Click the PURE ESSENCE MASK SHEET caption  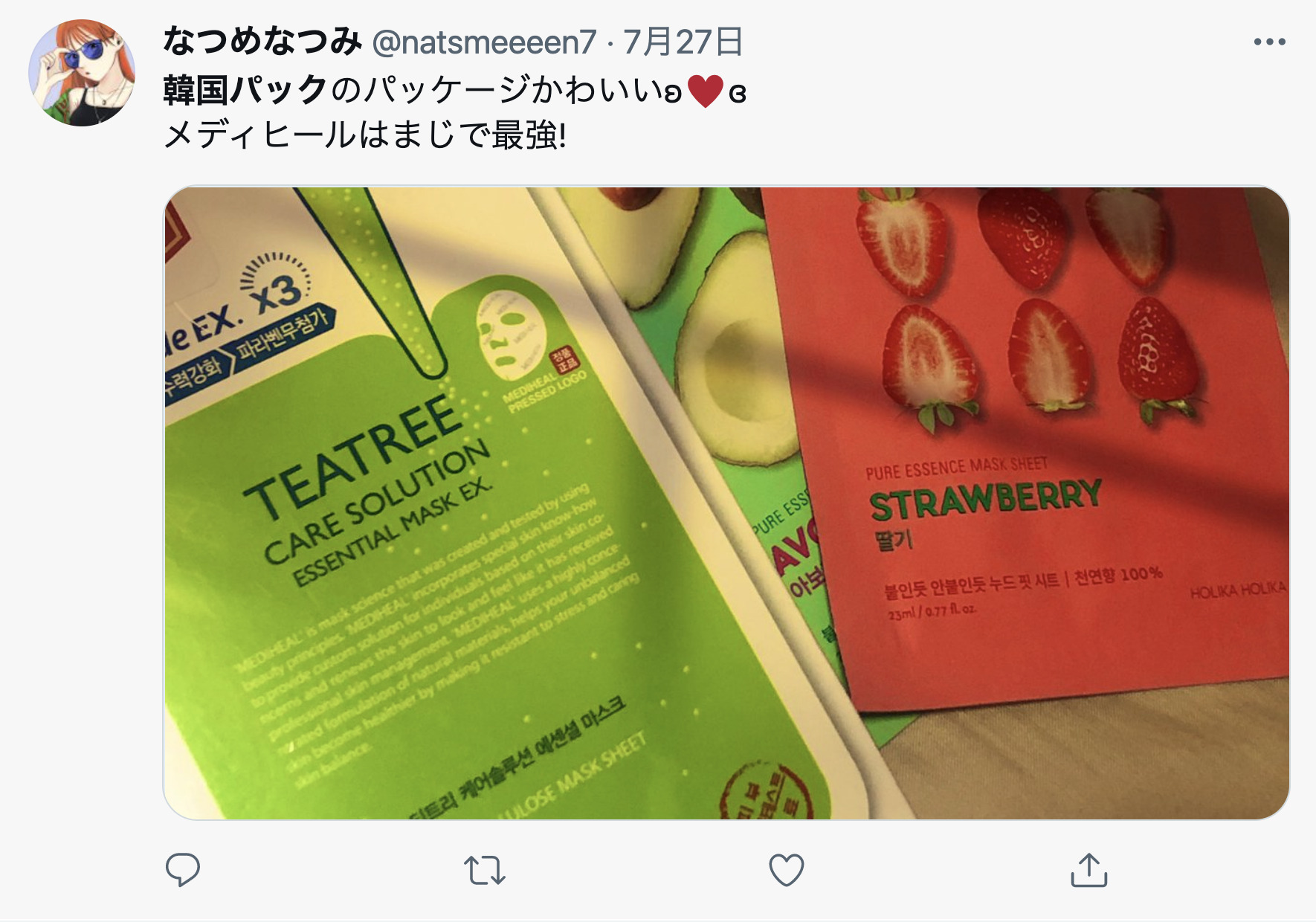[x=956, y=468]
